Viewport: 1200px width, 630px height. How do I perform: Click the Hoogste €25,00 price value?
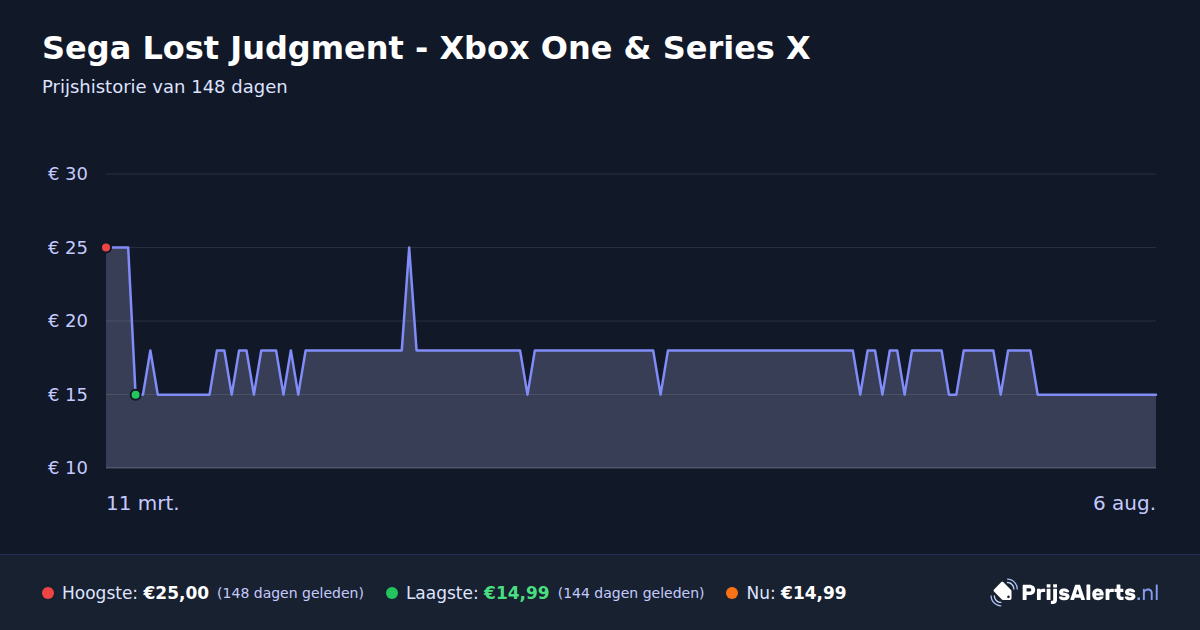(176, 593)
